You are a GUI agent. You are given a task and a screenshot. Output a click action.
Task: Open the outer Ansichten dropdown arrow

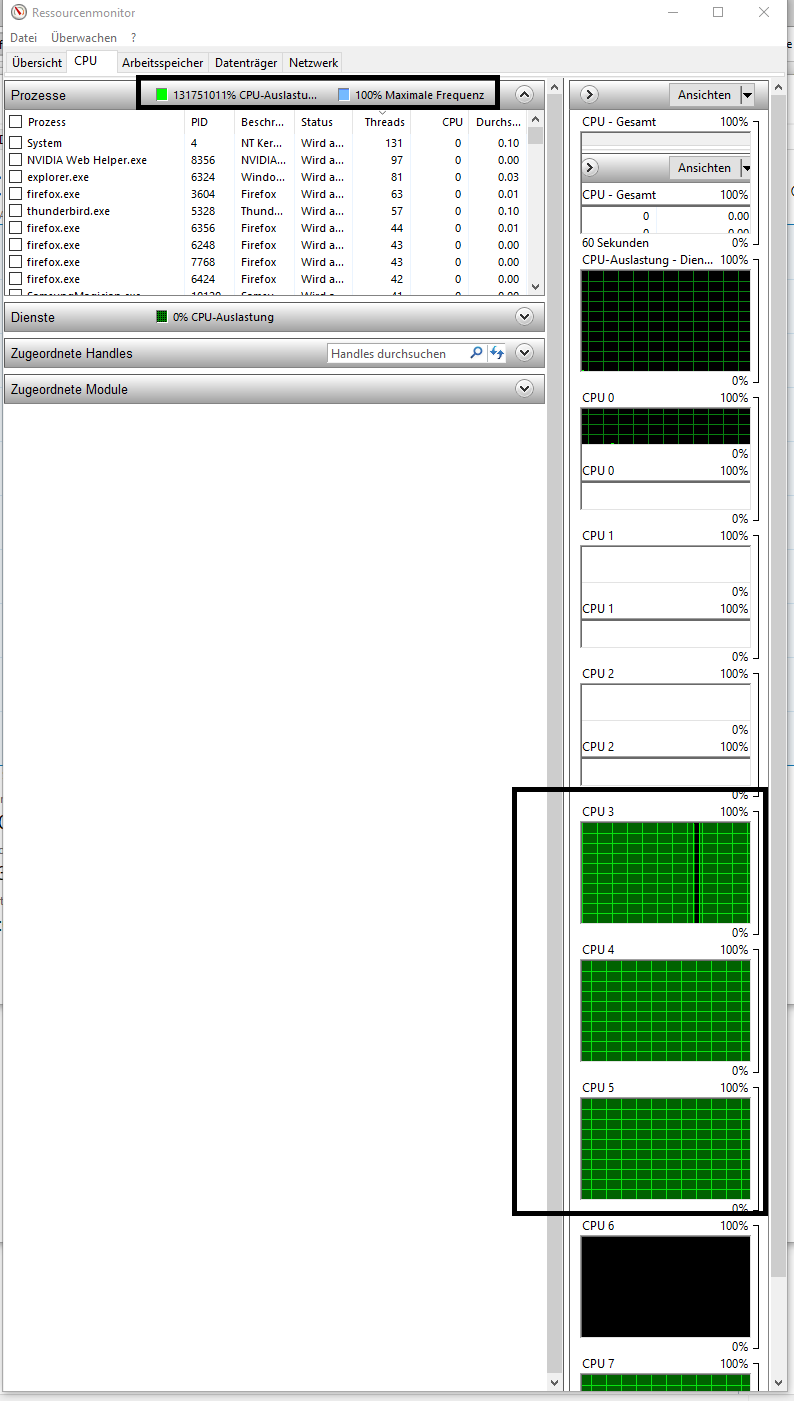coord(747,95)
